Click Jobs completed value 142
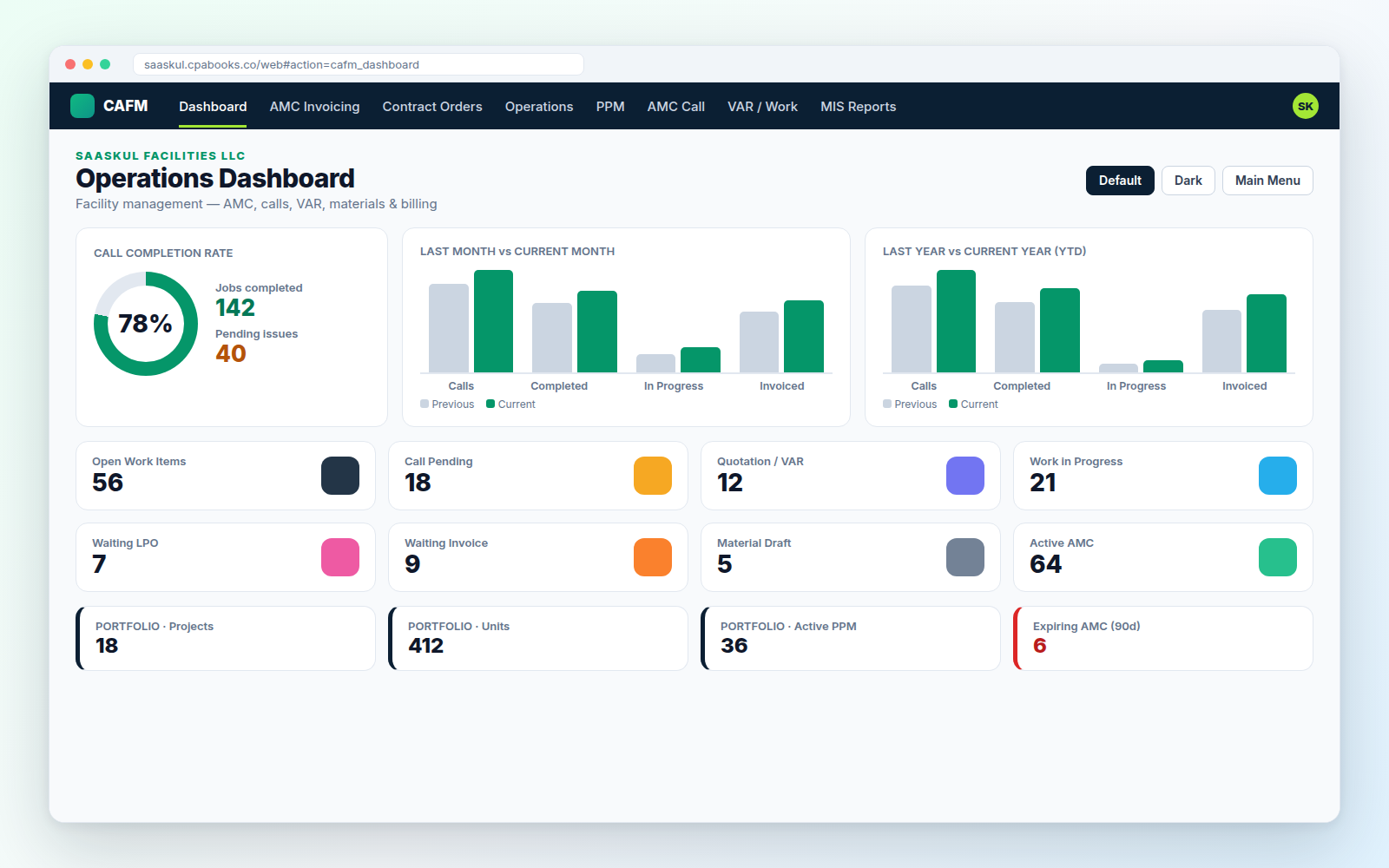The width and height of the screenshot is (1389, 868). (x=235, y=308)
